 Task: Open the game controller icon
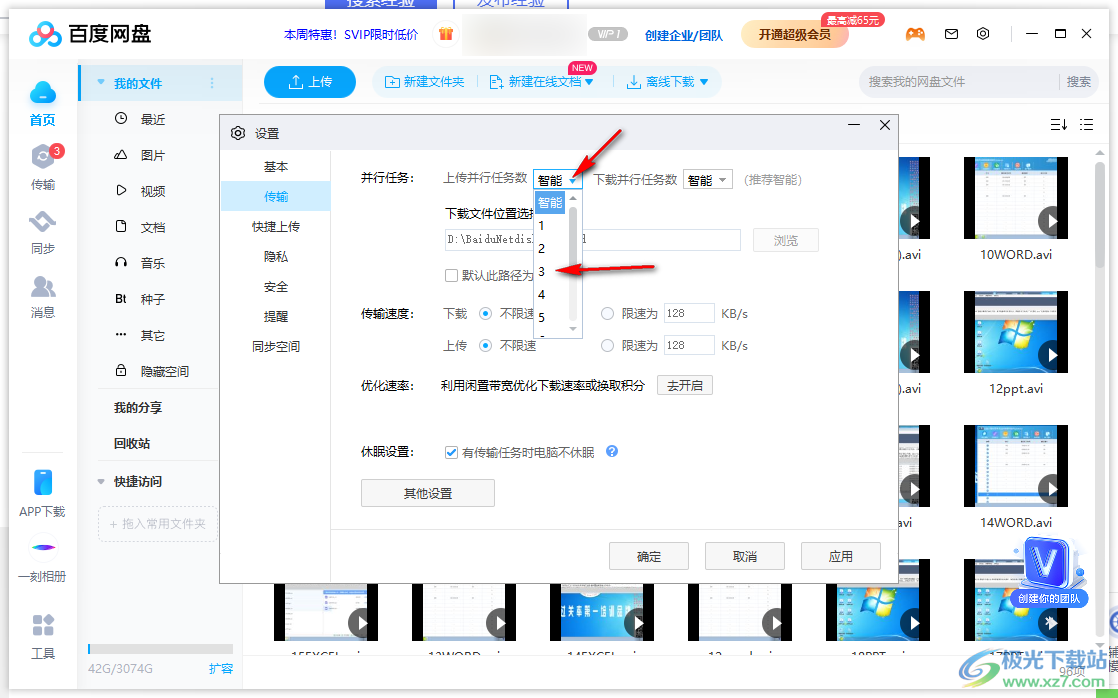(x=915, y=34)
